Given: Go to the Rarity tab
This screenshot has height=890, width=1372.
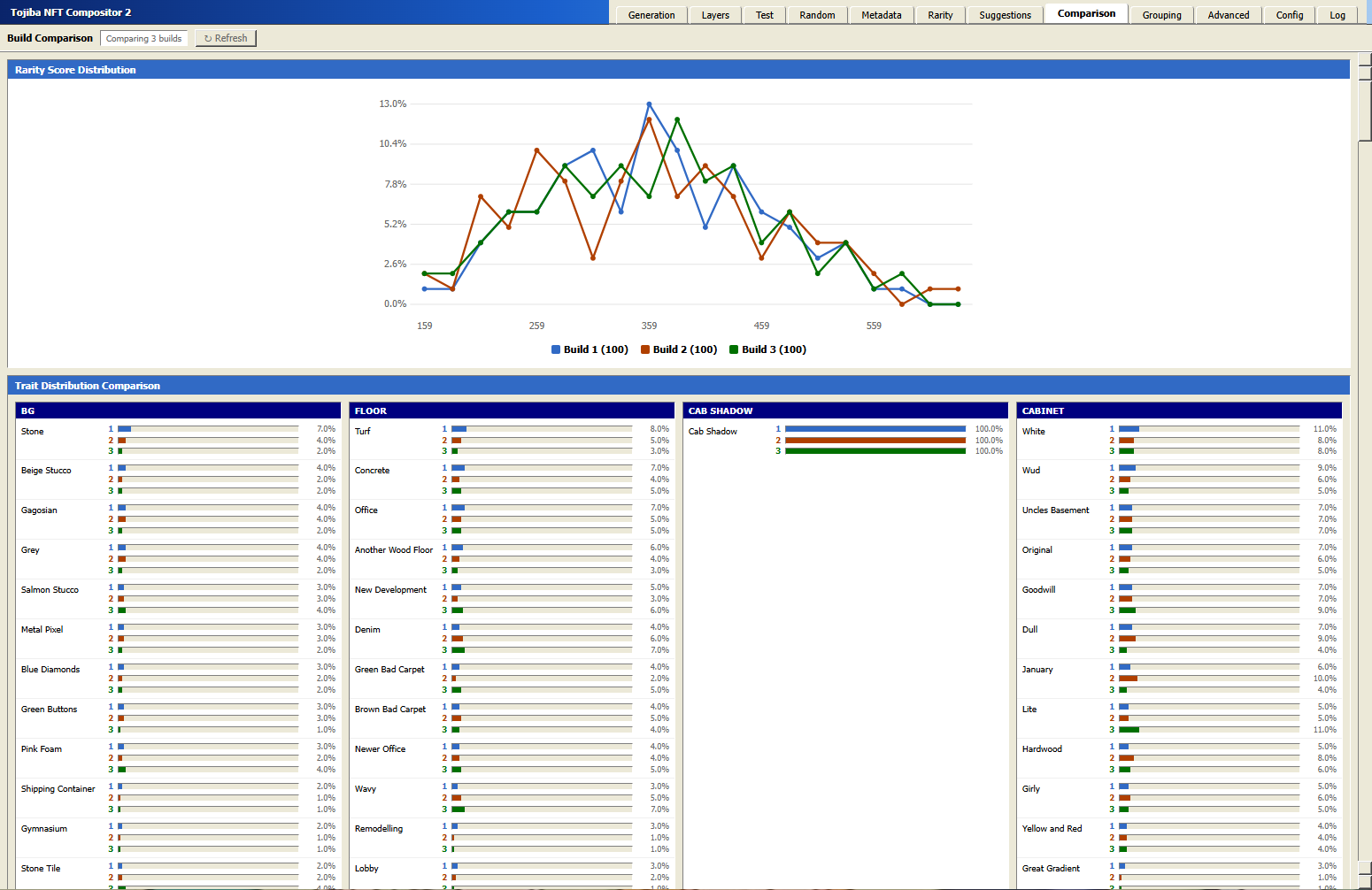Looking at the screenshot, I should (940, 15).
